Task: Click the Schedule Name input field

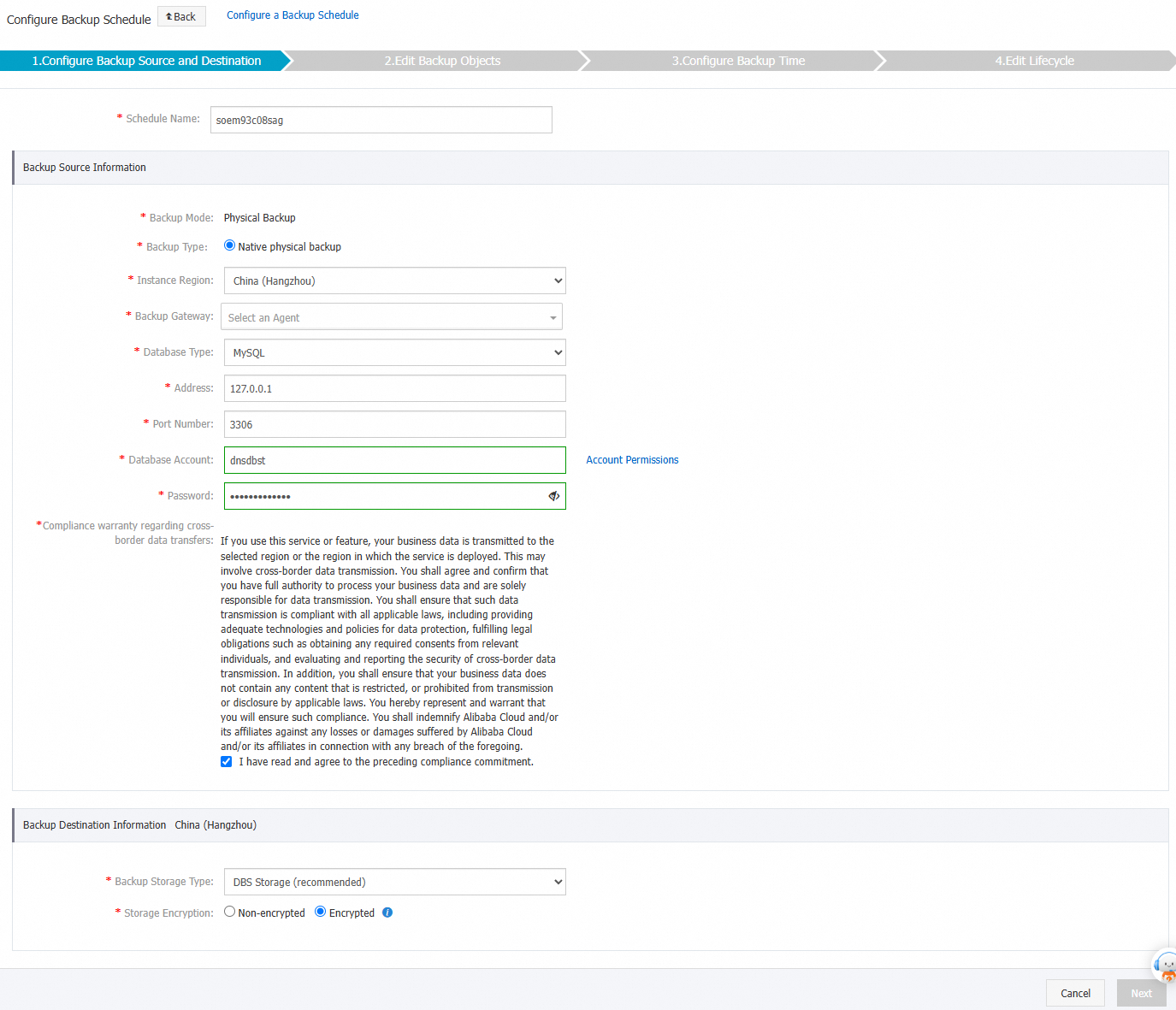Action: click(381, 120)
